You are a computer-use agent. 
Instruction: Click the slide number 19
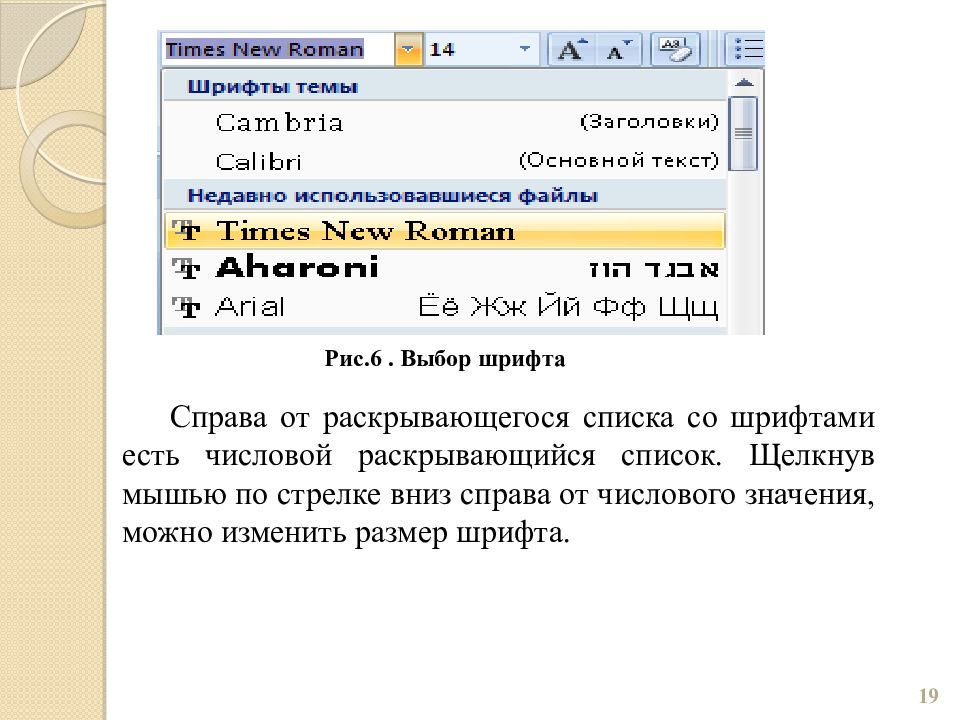pyautogui.click(x=929, y=696)
